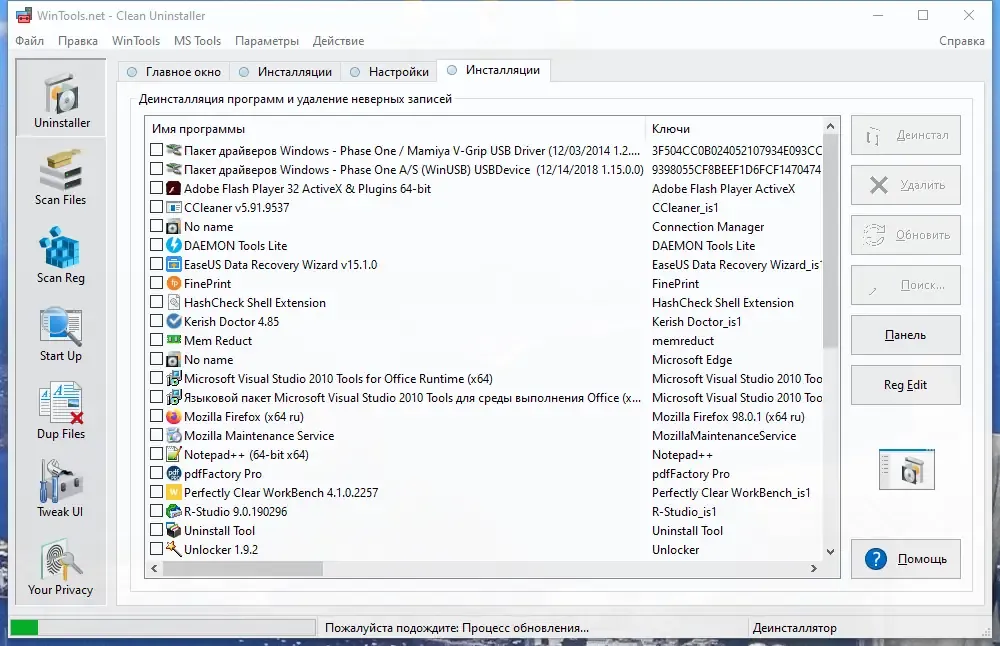Click the pdfFactory Pro icon

point(173,474)
